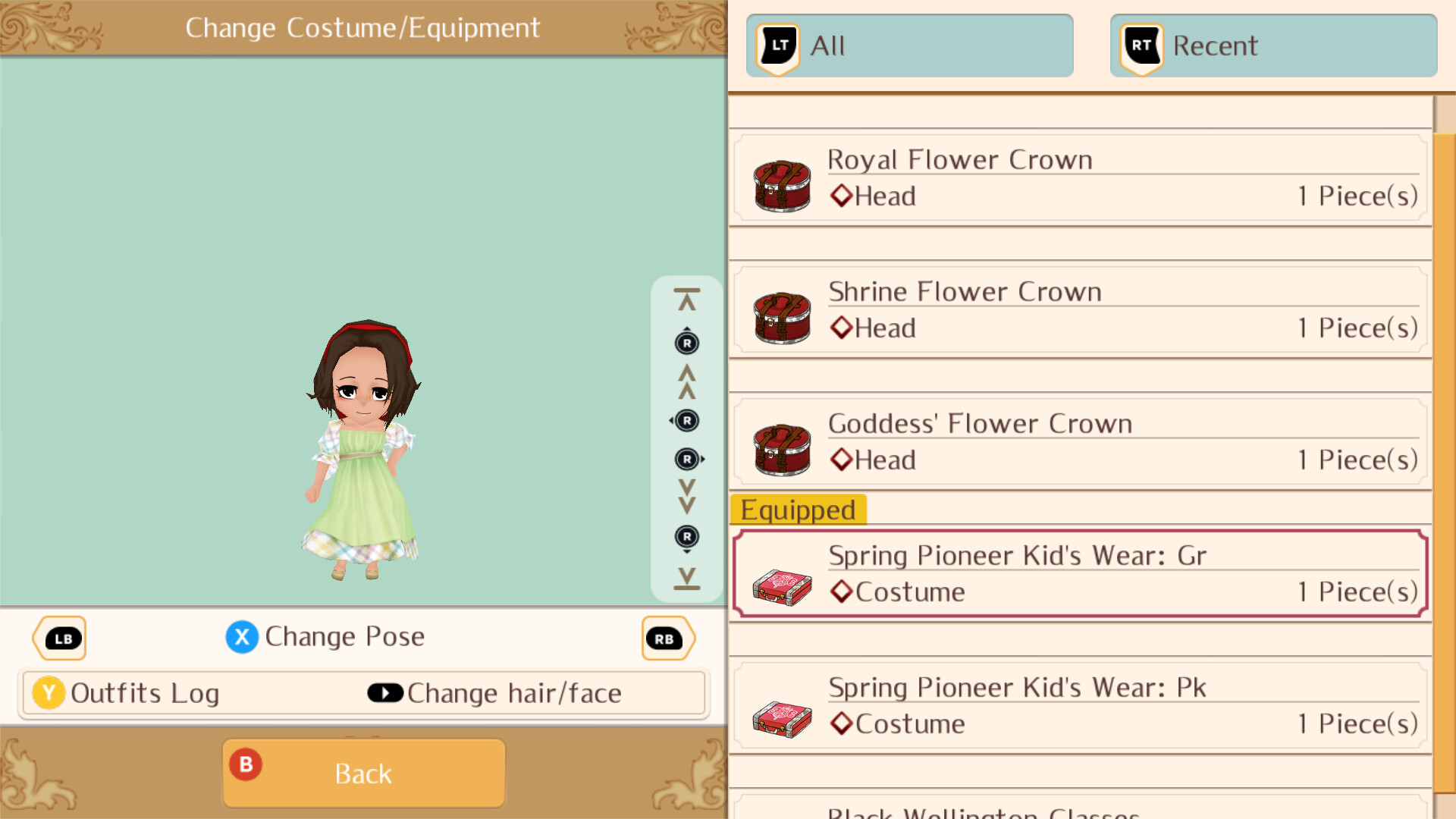Open Change hair/face option
1456x819 pixels.
(494, 693)
